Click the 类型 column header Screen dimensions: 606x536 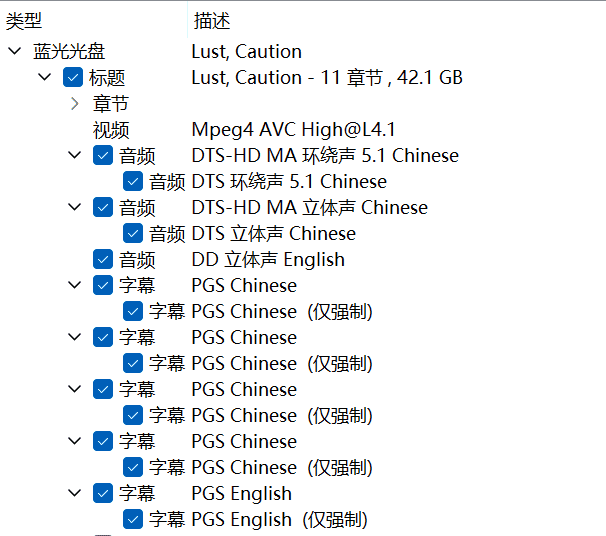24,20
